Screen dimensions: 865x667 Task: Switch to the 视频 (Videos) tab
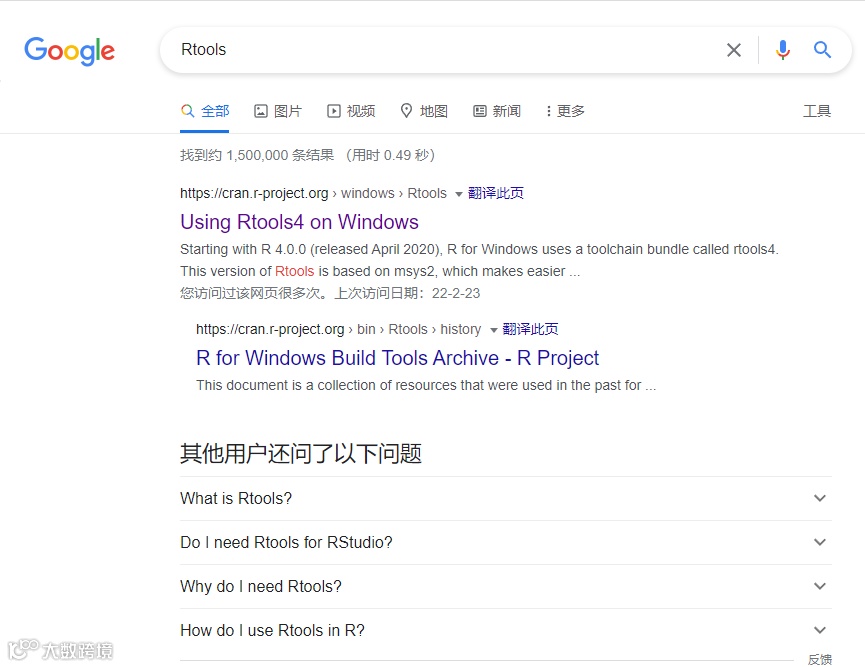tap(351, 111)
